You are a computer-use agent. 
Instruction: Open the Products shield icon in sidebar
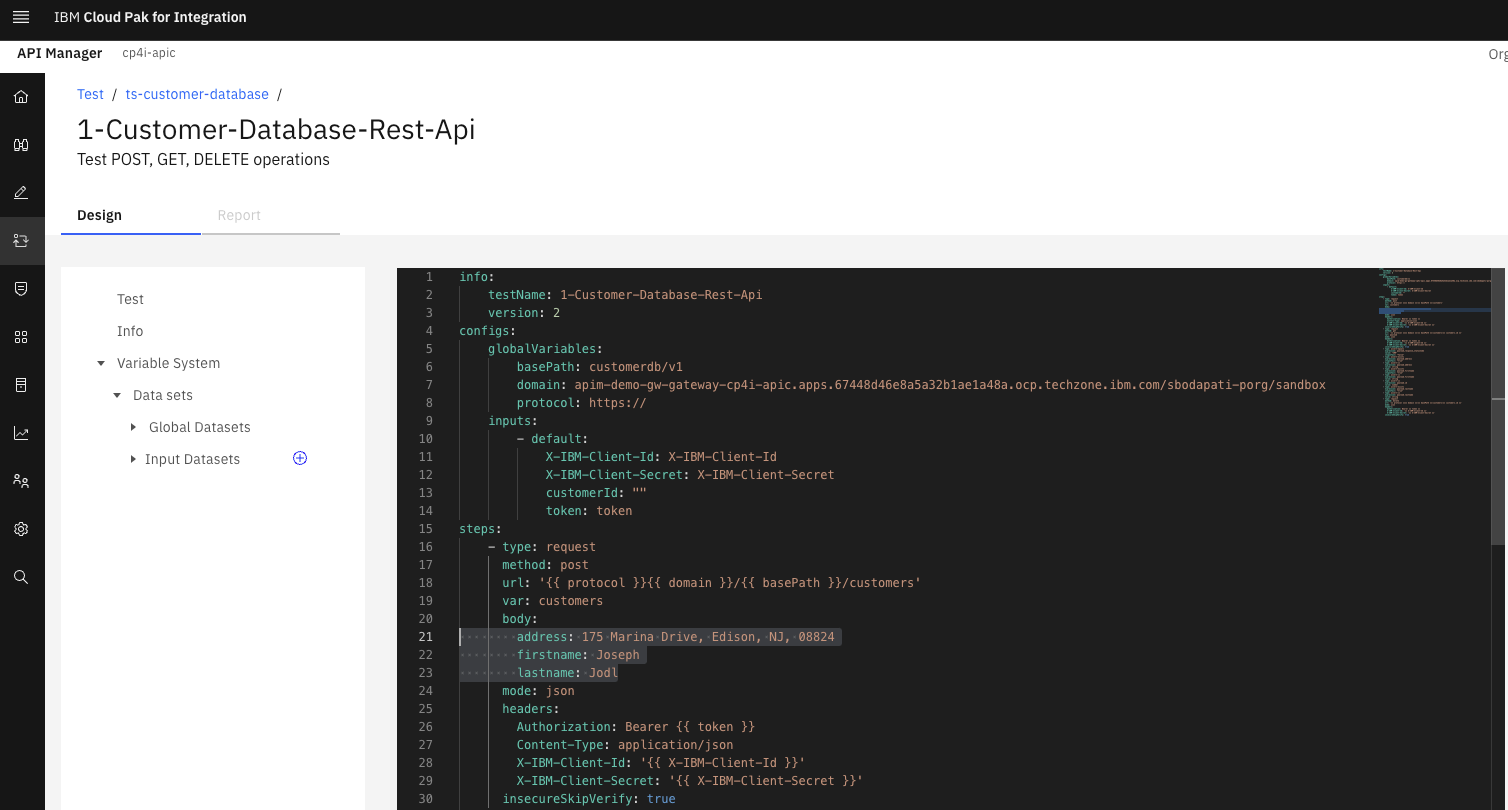click(21, 289)
